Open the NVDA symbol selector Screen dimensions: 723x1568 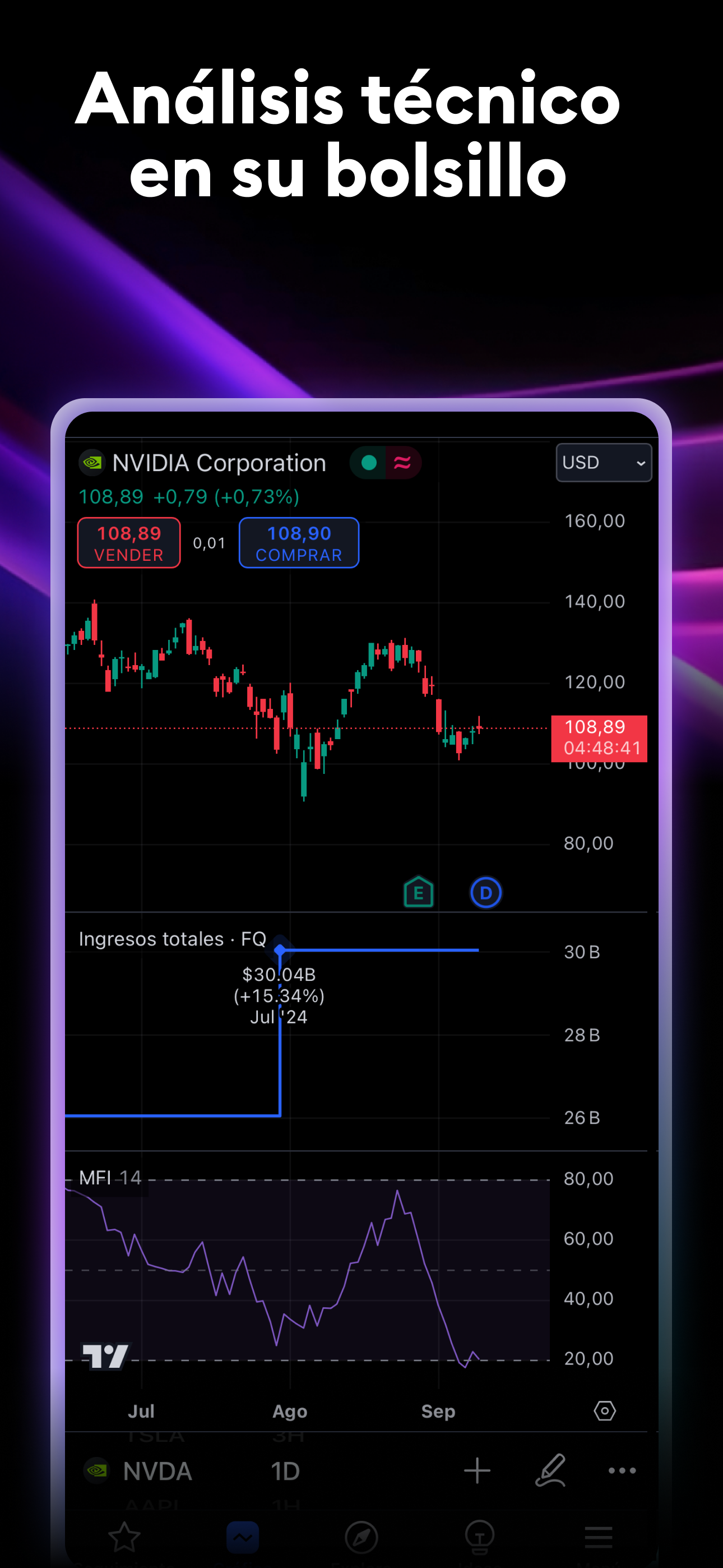139,1471
